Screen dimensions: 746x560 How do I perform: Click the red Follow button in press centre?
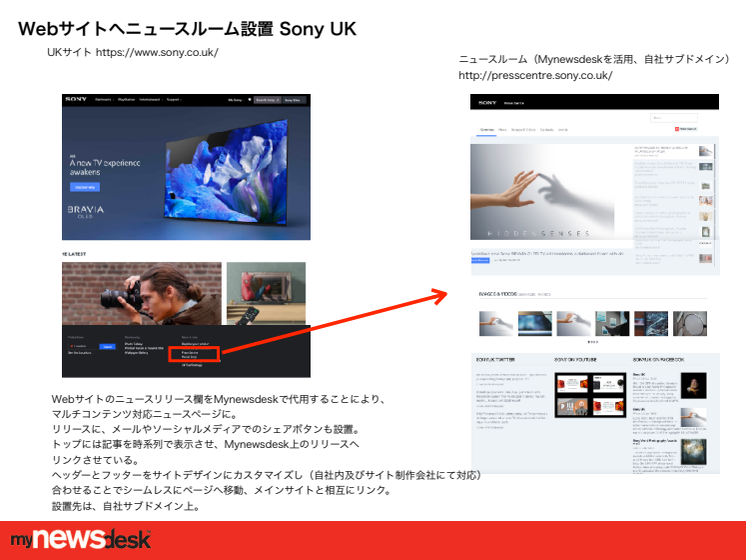coord(686,129)
